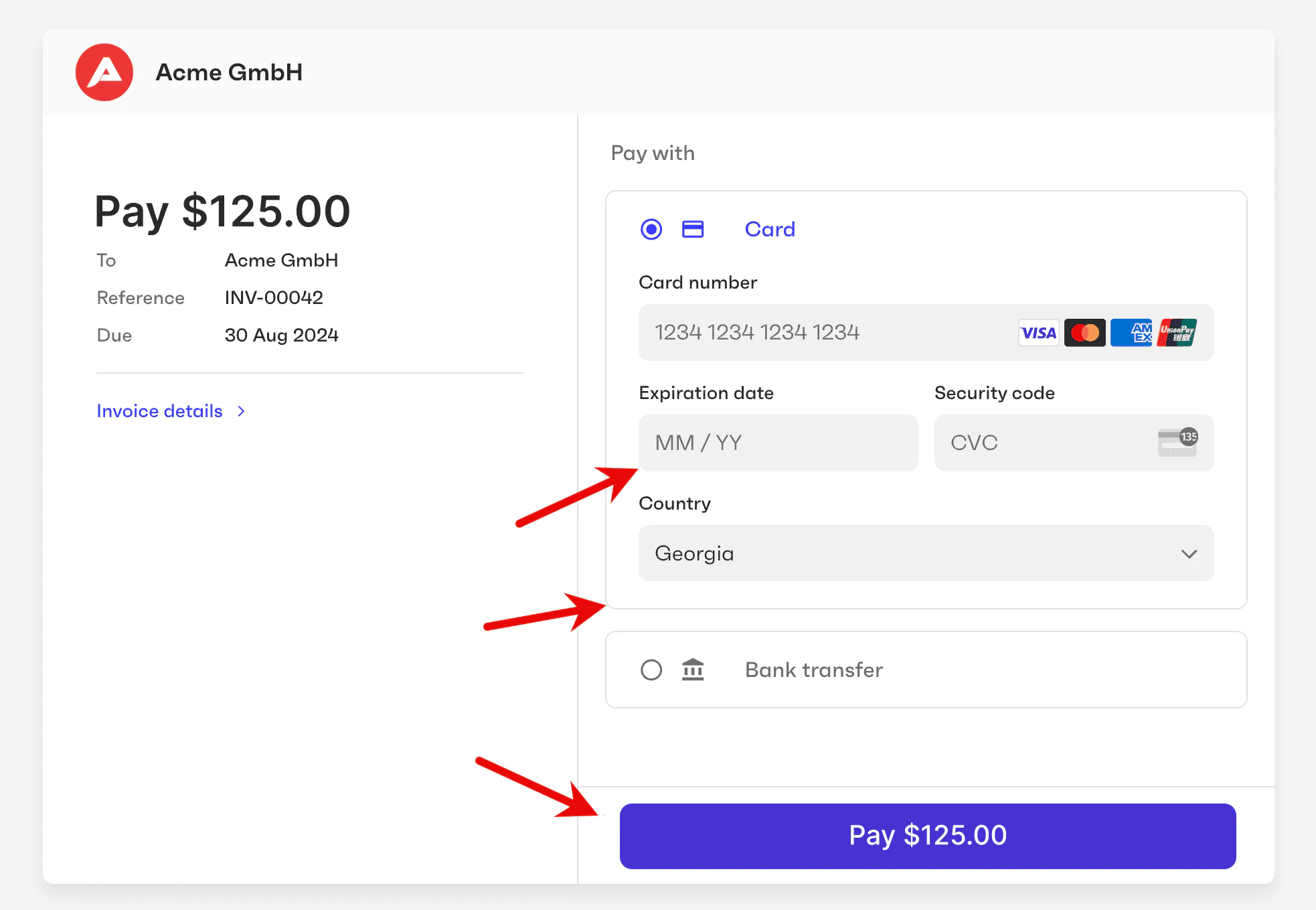This screenshot has width=1316, height=910.
Task: Click the Visa logo in card number field
Action: 1038,332
